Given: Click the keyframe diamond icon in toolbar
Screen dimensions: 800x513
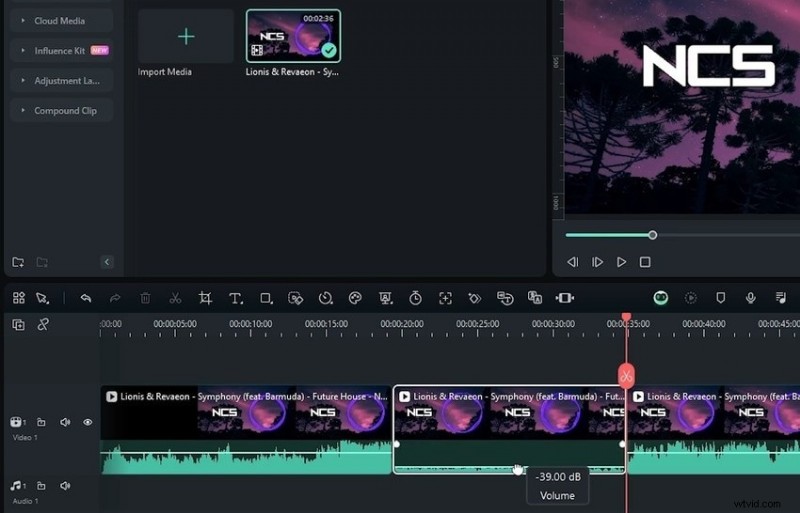Looking at the screenshot, I should point(474,298).
